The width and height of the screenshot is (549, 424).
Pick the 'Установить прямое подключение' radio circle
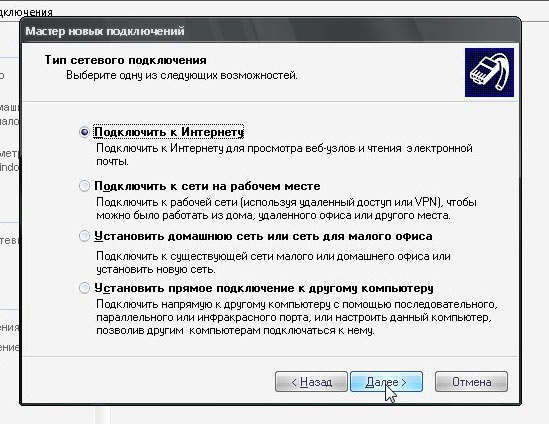pos(84,288)
